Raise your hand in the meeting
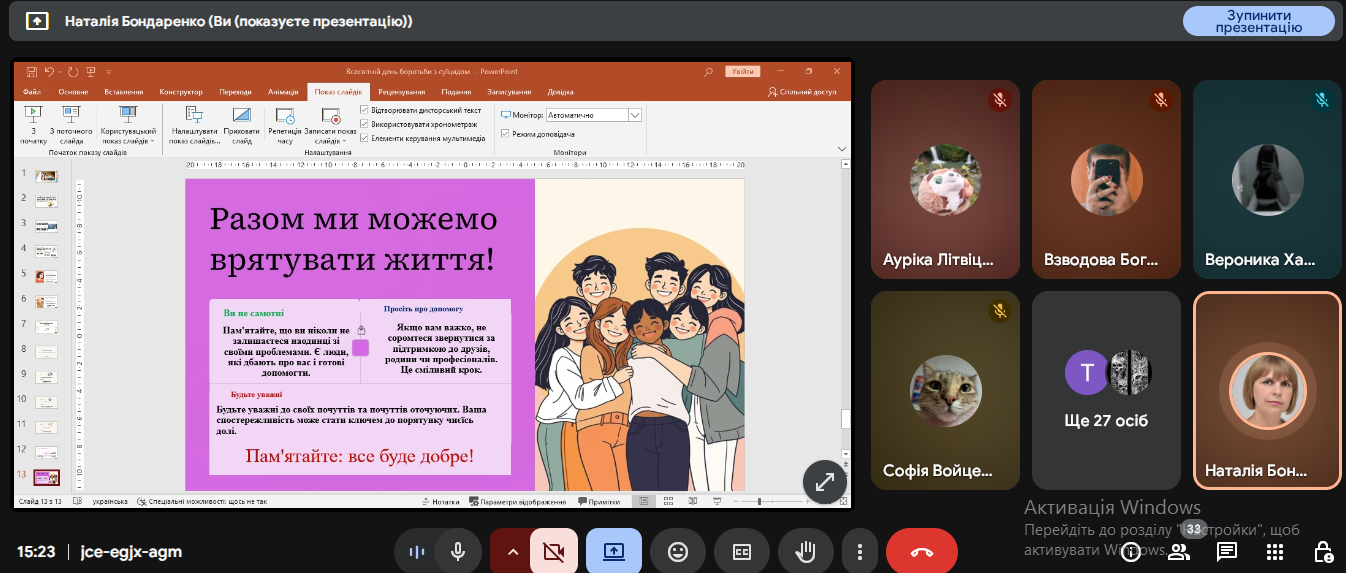The image size is (1346, 573). tap(805, 551)
